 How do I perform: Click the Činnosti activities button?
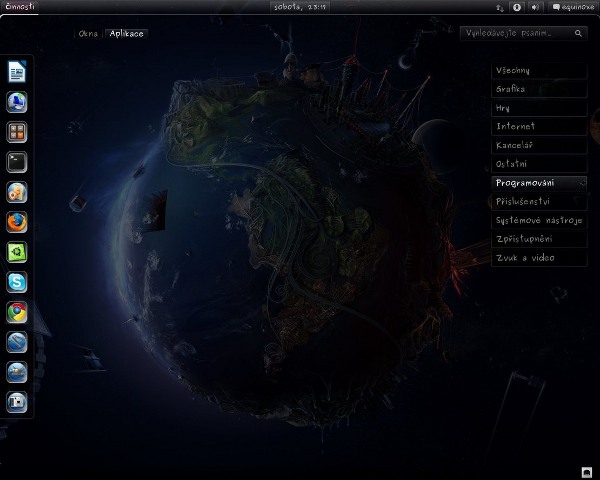(x=20, y=7)
